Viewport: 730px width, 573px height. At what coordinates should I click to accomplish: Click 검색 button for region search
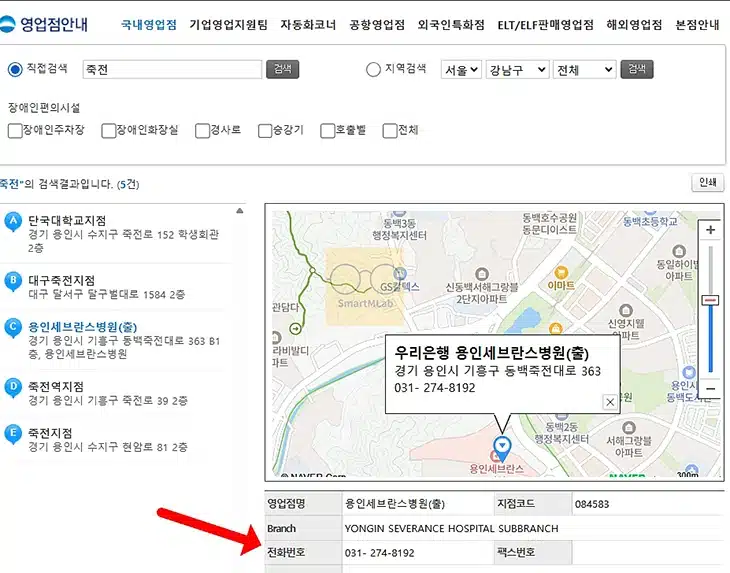[x=637, y=69]
